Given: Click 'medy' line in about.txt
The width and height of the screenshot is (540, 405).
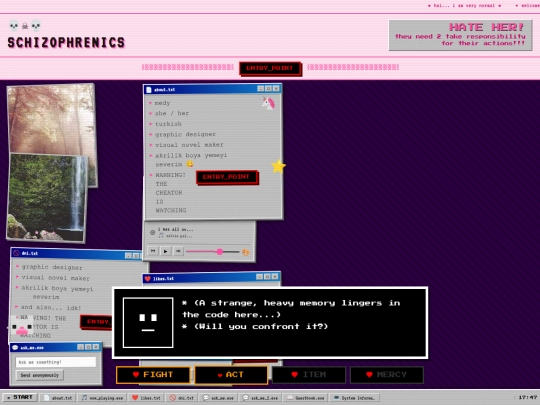Looking at the screenshot, I should (162, 103).
